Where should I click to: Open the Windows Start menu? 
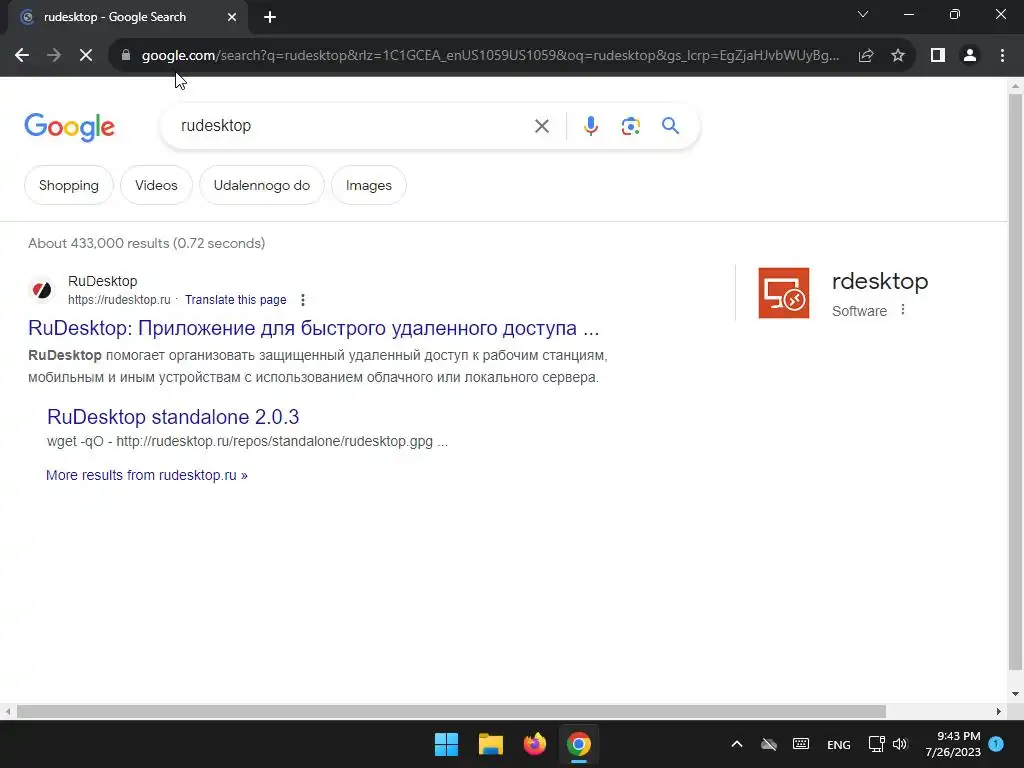447,744
